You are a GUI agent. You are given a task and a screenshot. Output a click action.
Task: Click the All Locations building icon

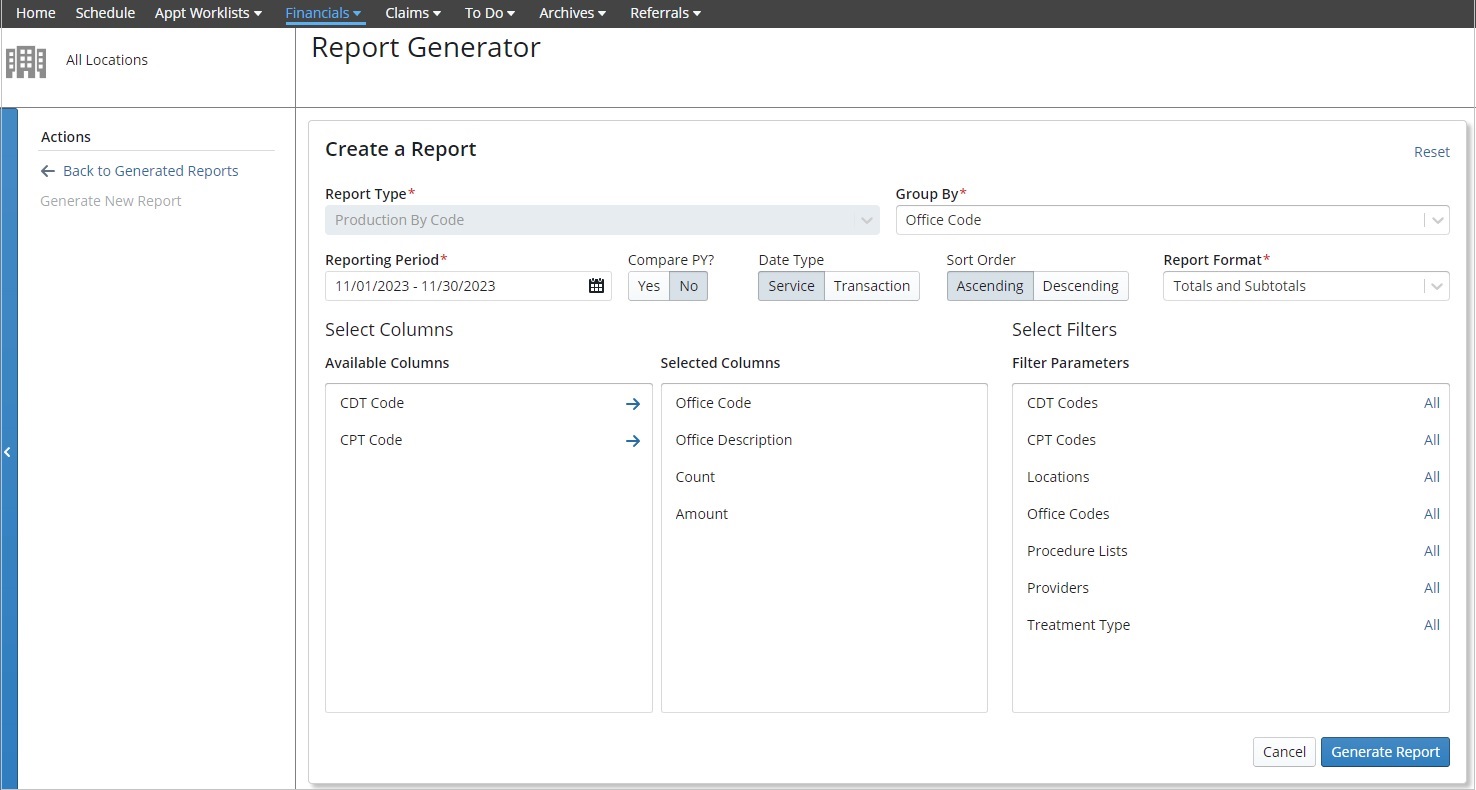pyautogui.click(x=25, y=60)
